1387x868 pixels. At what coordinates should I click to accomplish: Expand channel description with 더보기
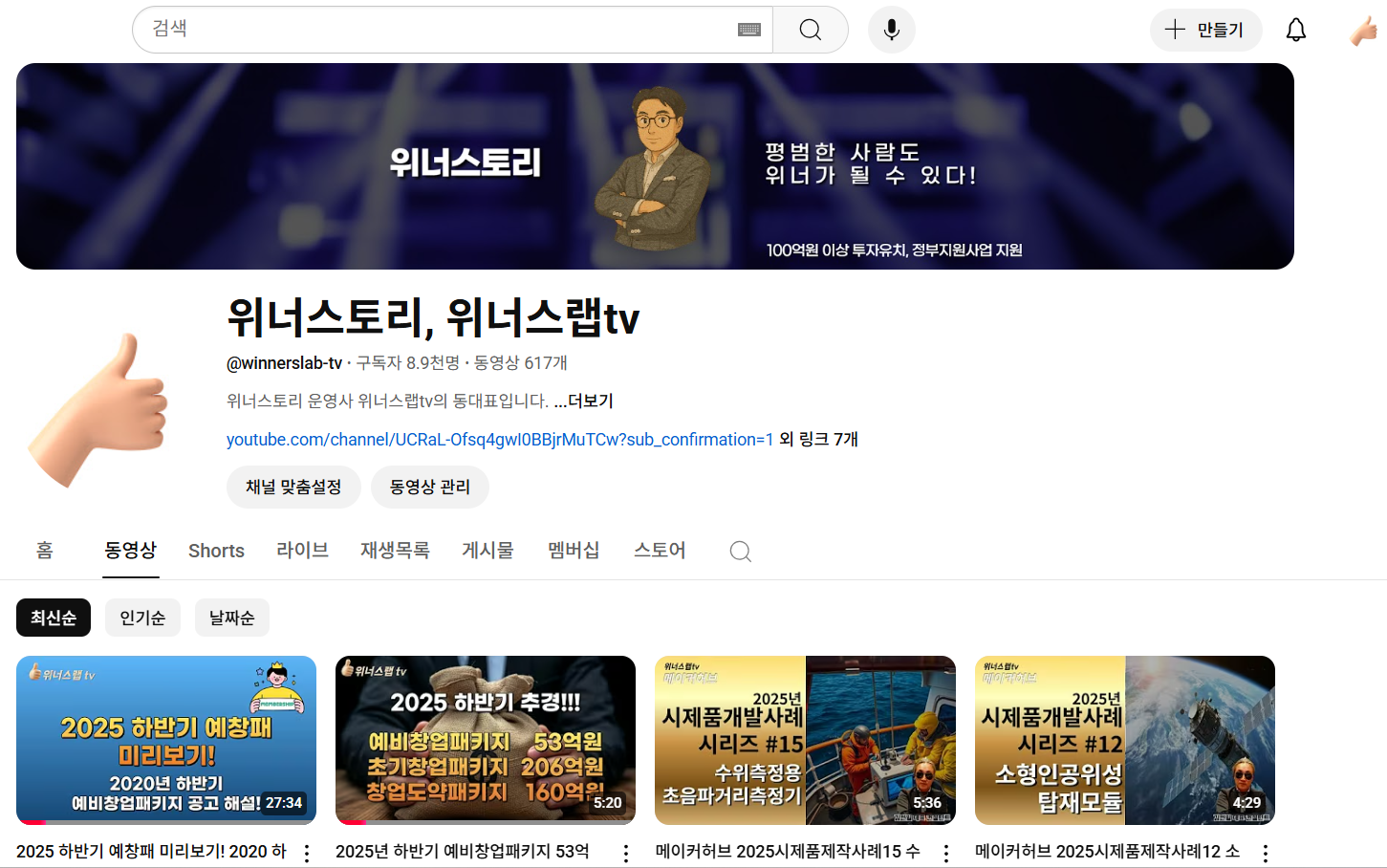pyautogui.click(x=584, y=401)
